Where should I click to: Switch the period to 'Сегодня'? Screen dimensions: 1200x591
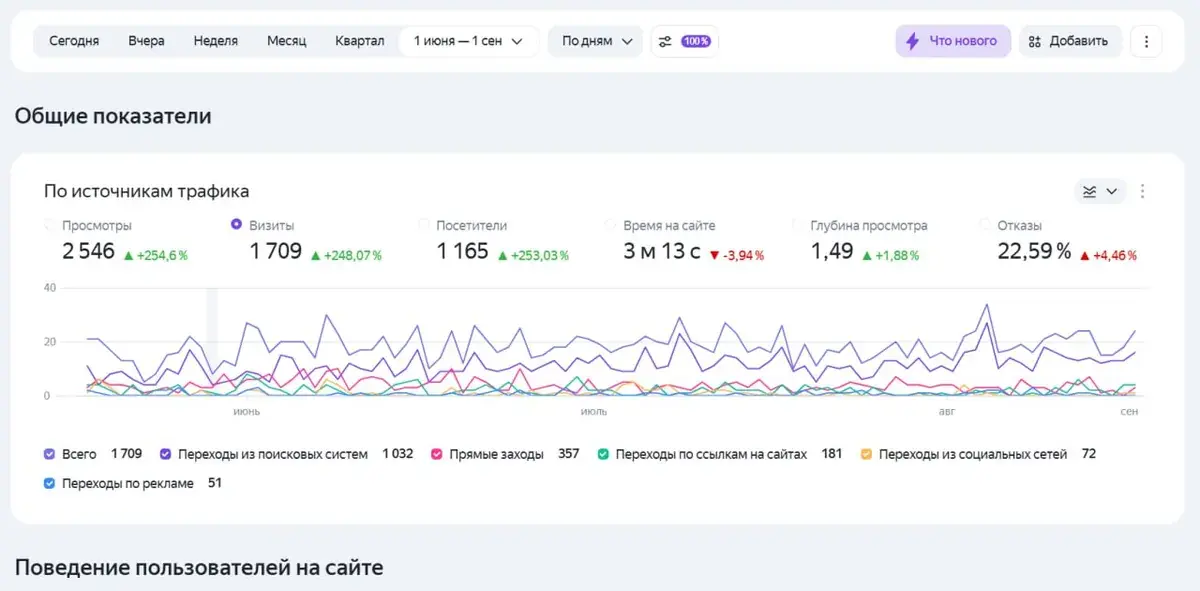click(x=74, y=41)
